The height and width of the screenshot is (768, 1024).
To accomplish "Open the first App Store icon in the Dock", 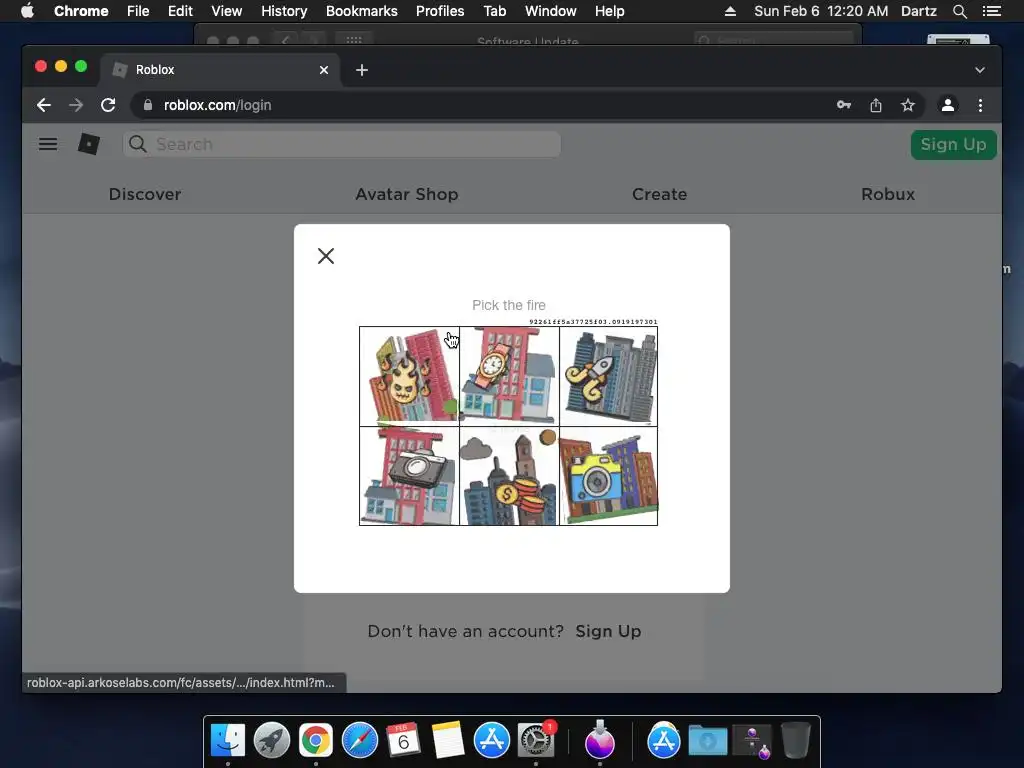I will (x=492, y=740).
